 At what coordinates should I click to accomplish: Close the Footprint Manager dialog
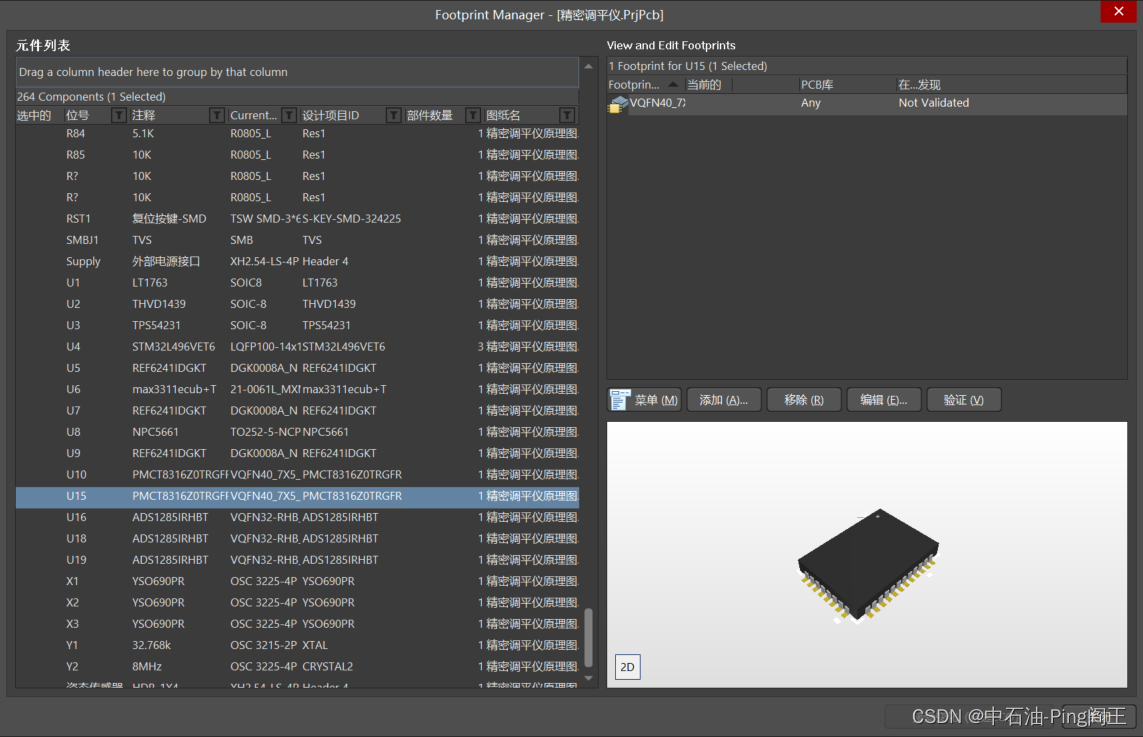click(x=1117, y=12)
